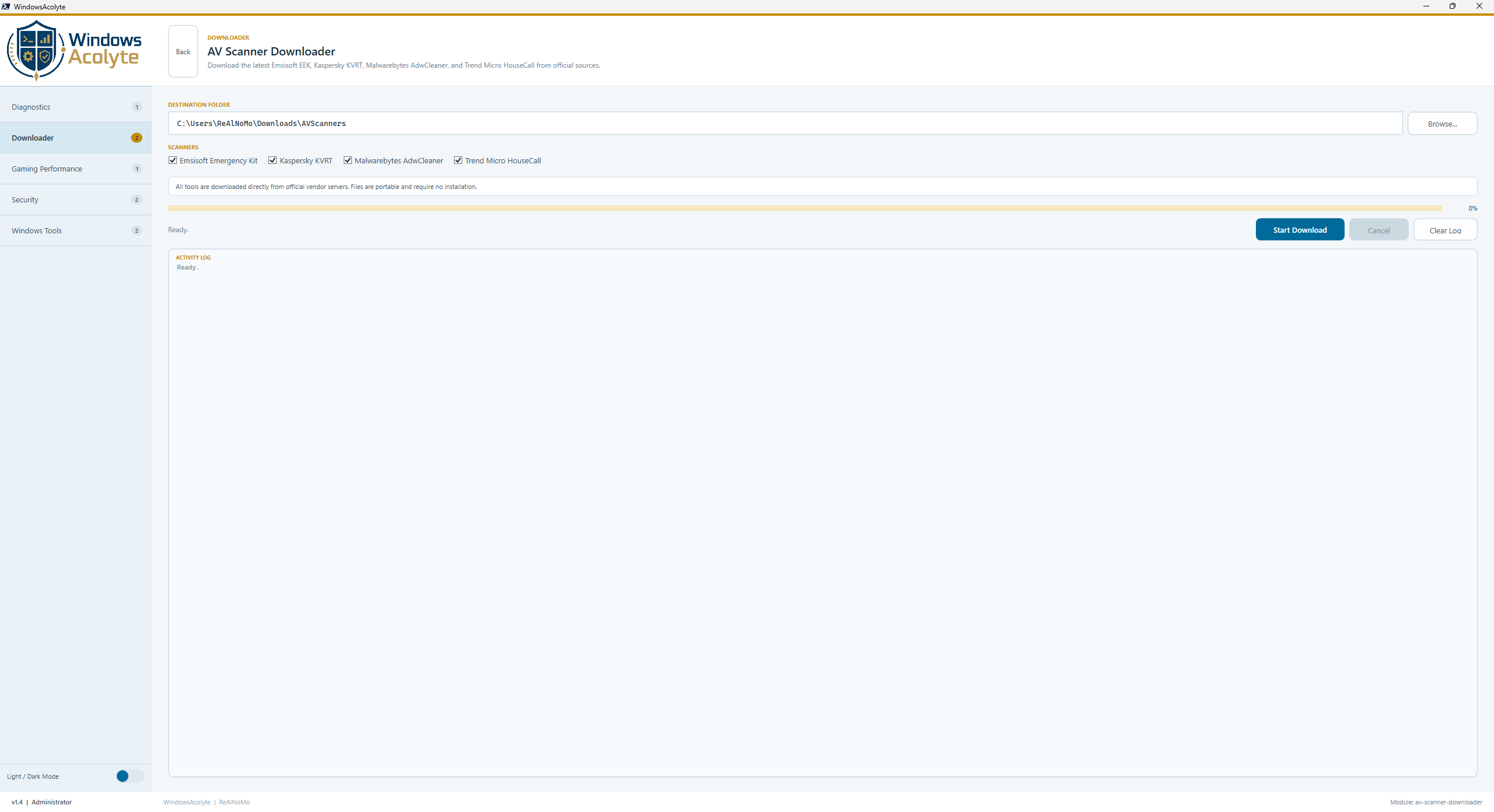
Task: Close the WindowsAcolyte window
Action: click(x=1479, y=6)
